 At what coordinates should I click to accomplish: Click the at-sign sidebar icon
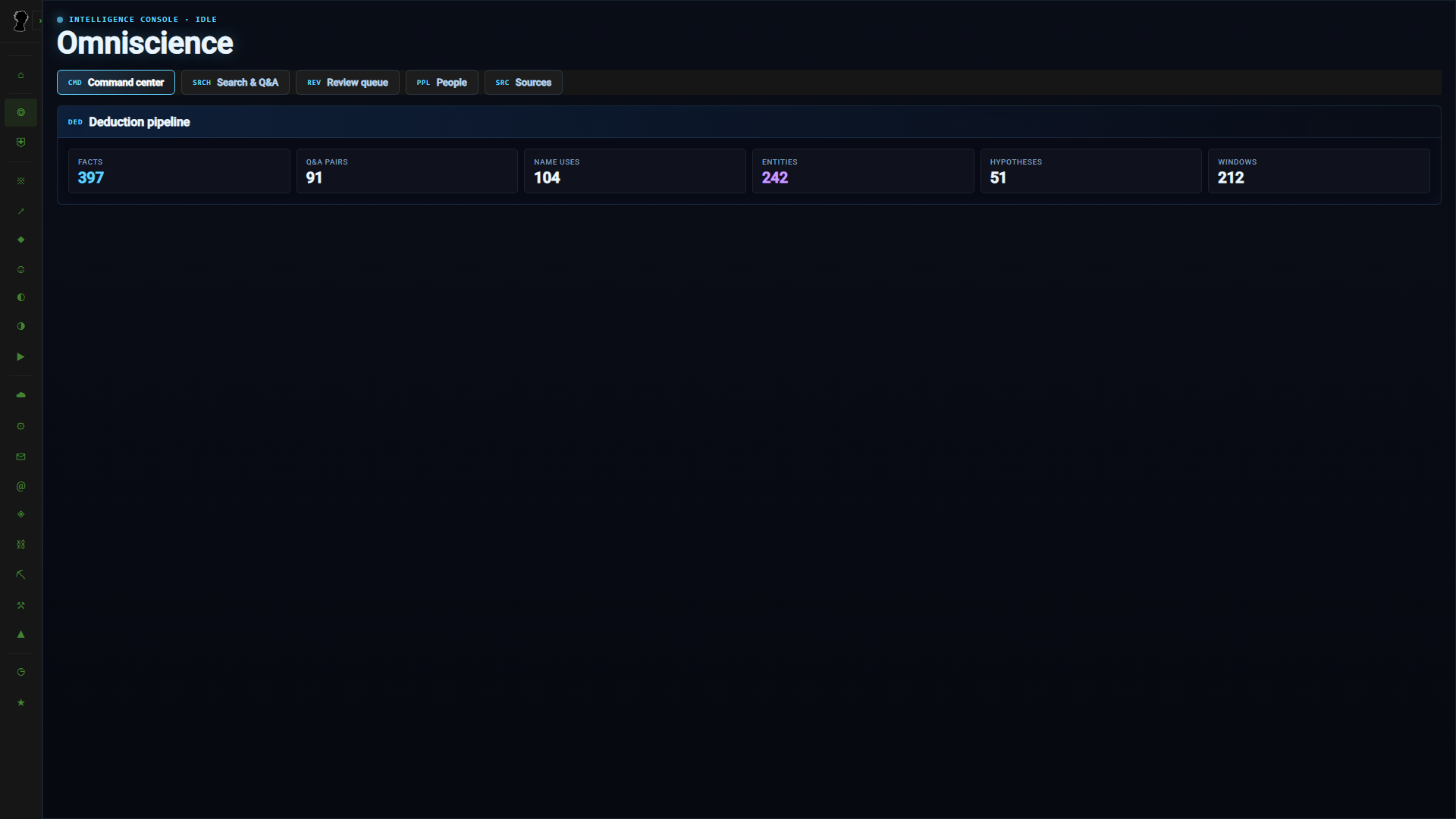click(20, 486)
